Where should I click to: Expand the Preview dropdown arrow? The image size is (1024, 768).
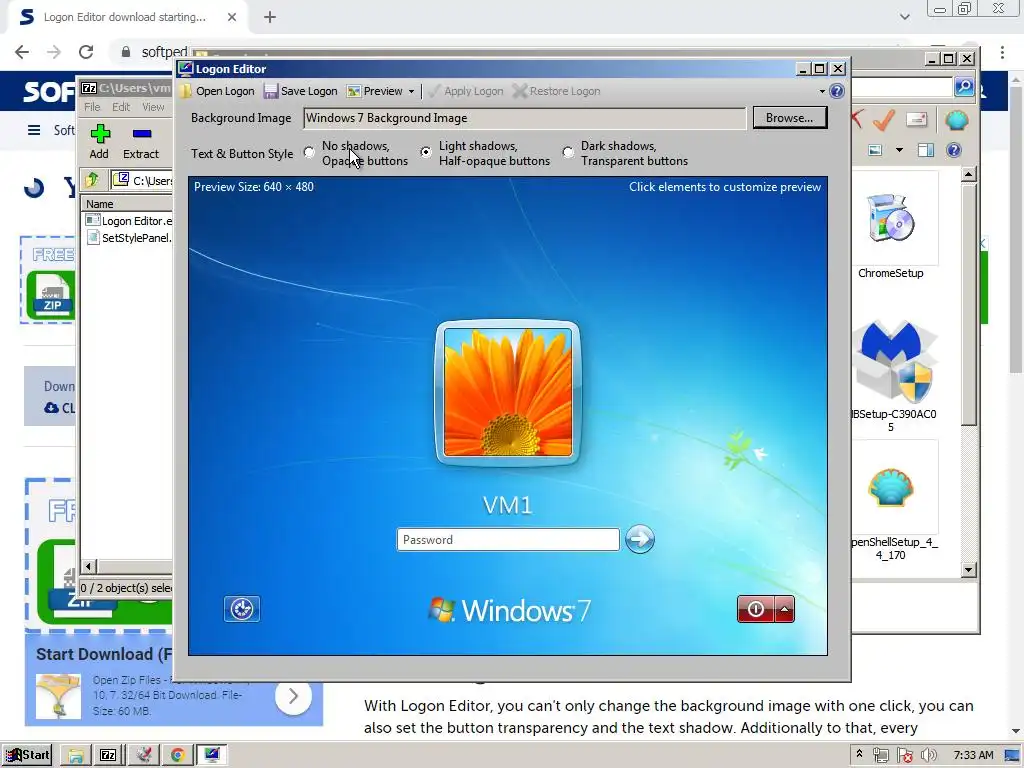tap(411, 91)
